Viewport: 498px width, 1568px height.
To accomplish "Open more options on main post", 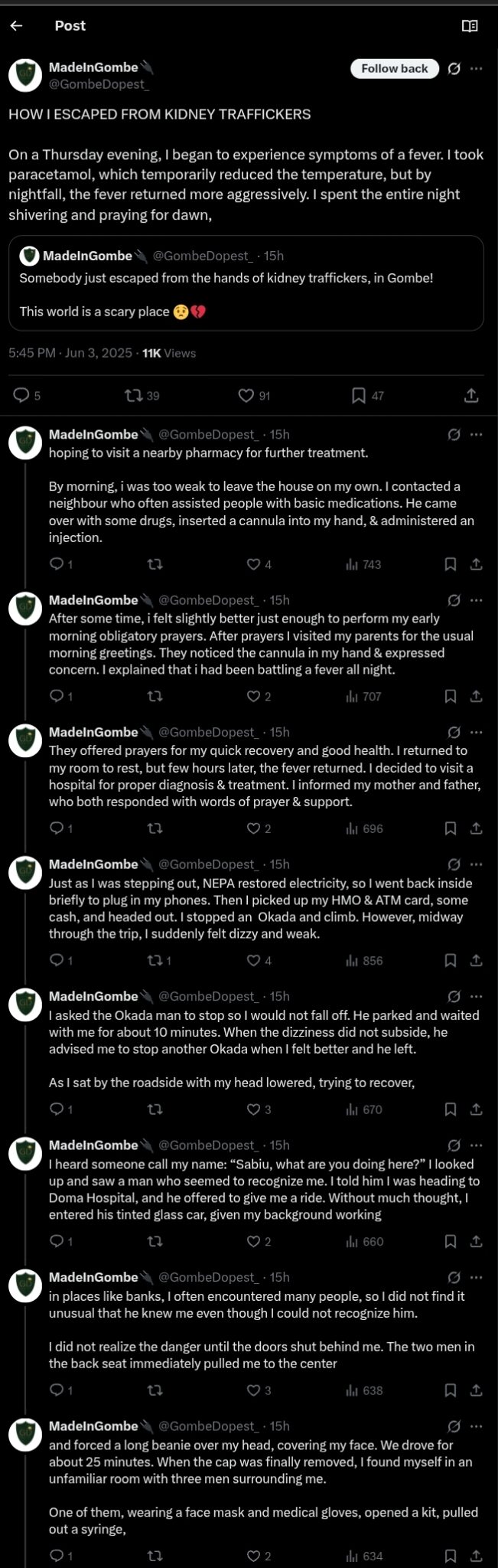I will coord(476,69).
